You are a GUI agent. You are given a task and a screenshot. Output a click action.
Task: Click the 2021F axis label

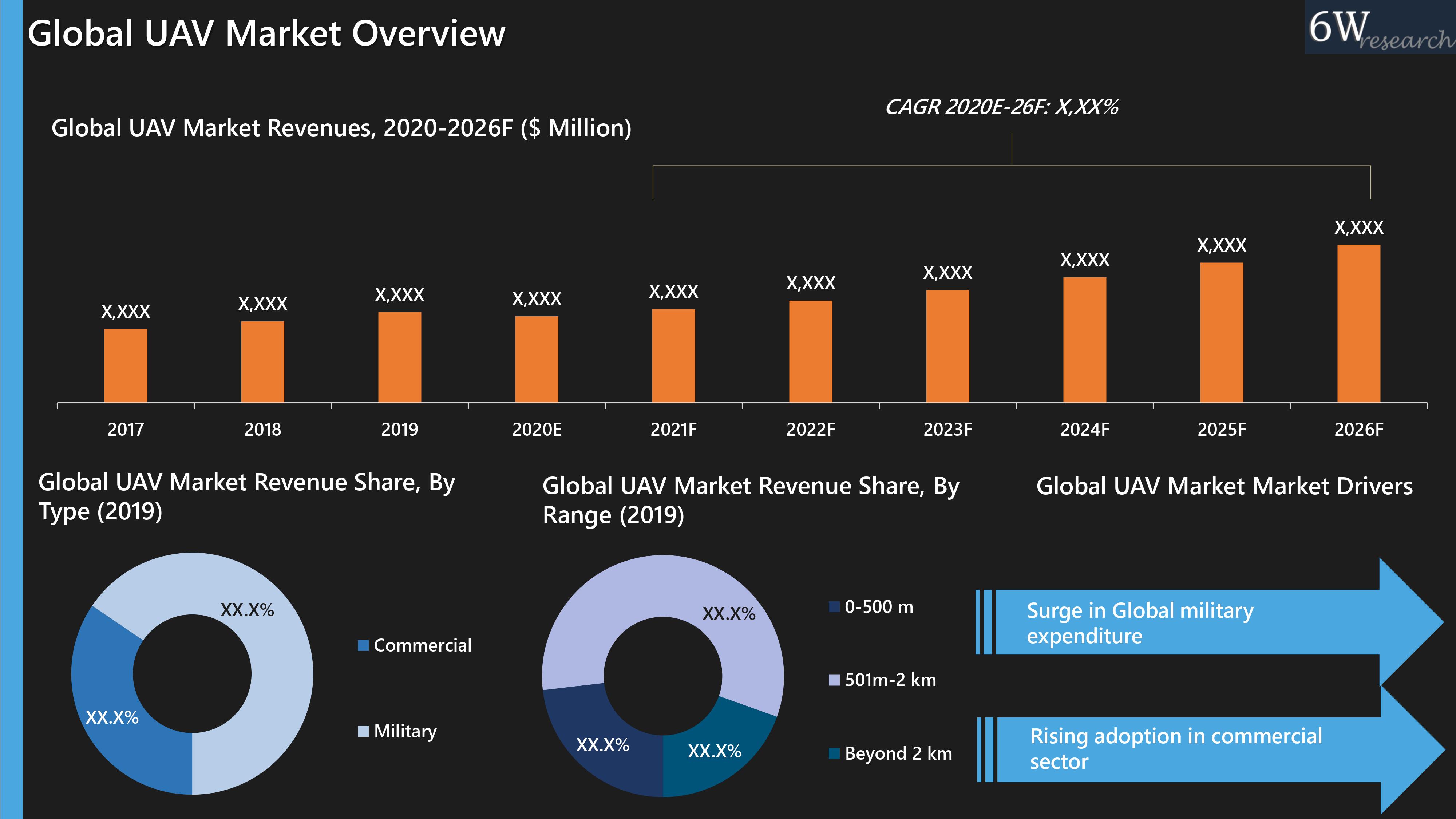pos(674,430)
